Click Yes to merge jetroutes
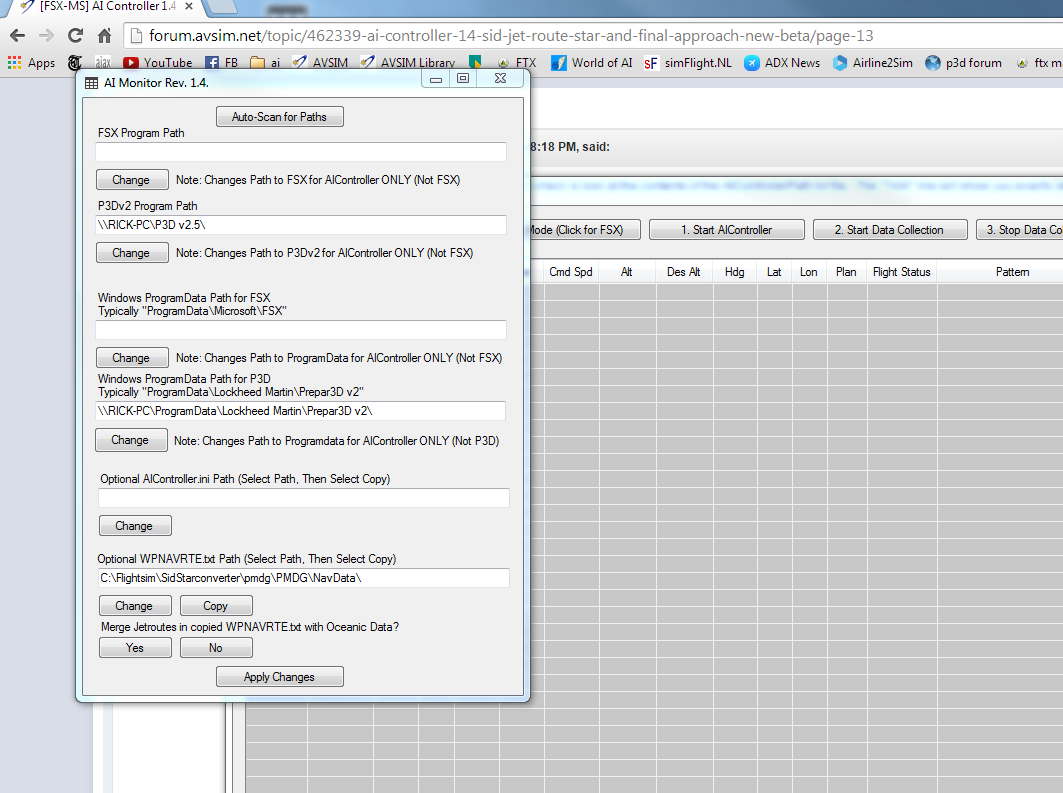 click(x=135, y=648)
